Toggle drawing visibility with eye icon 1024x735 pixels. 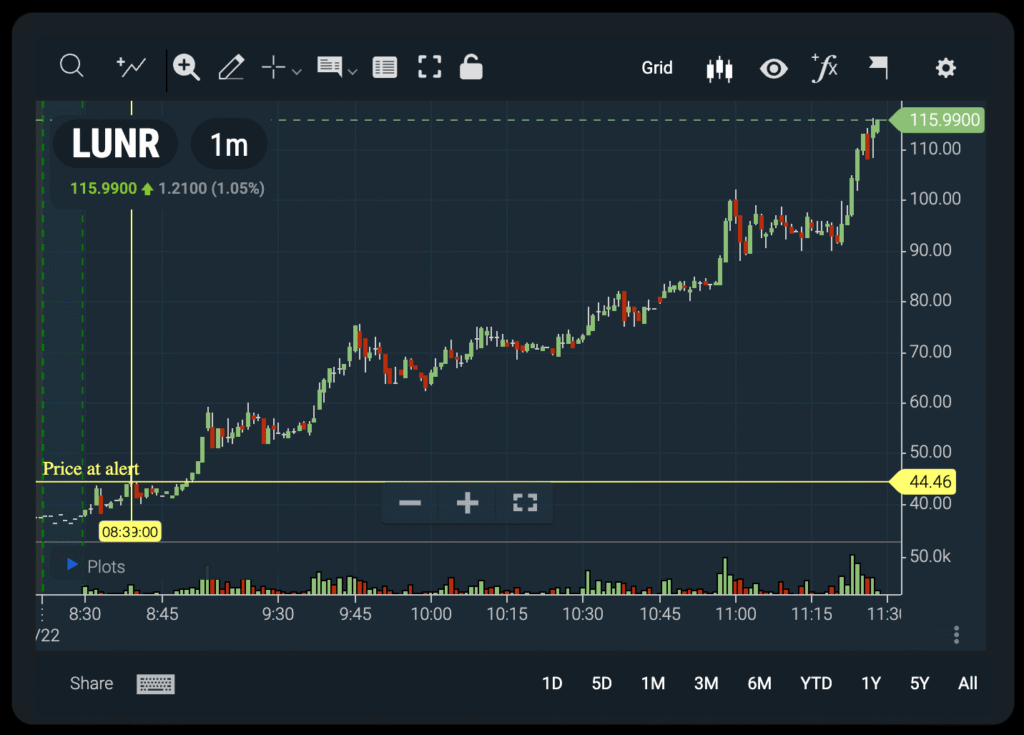[774, 68]
